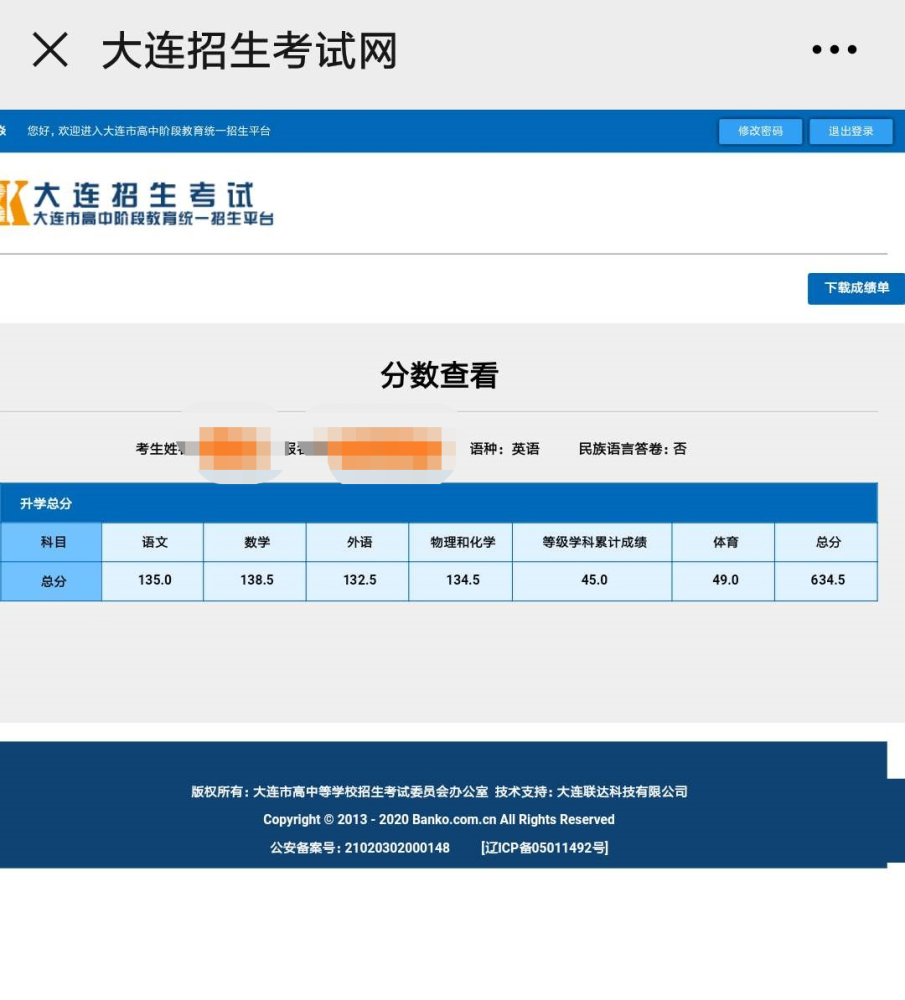
Task: Download the transcript via 下载成绩单
Action: (x=857, y=288)
